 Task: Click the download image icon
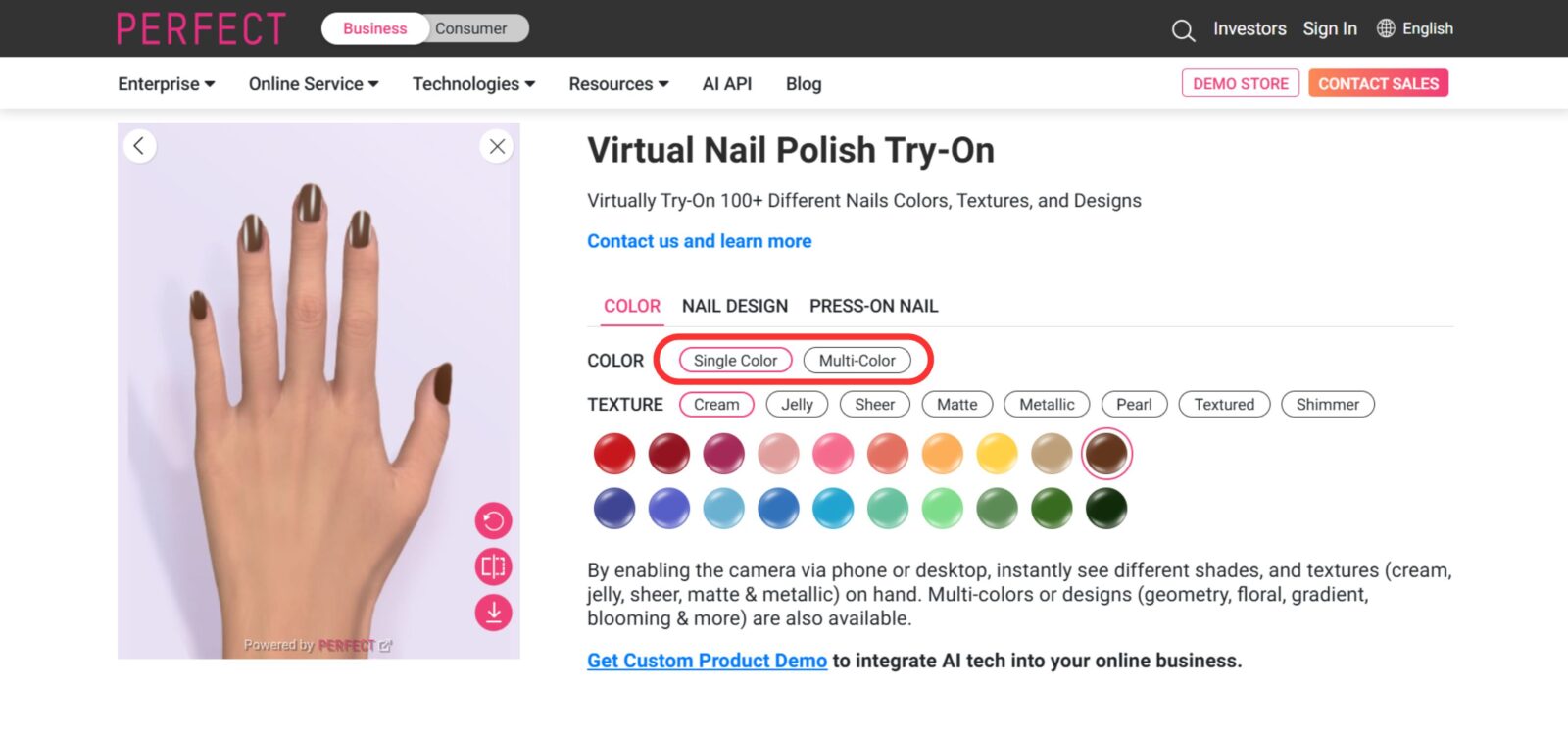point(494,613)
